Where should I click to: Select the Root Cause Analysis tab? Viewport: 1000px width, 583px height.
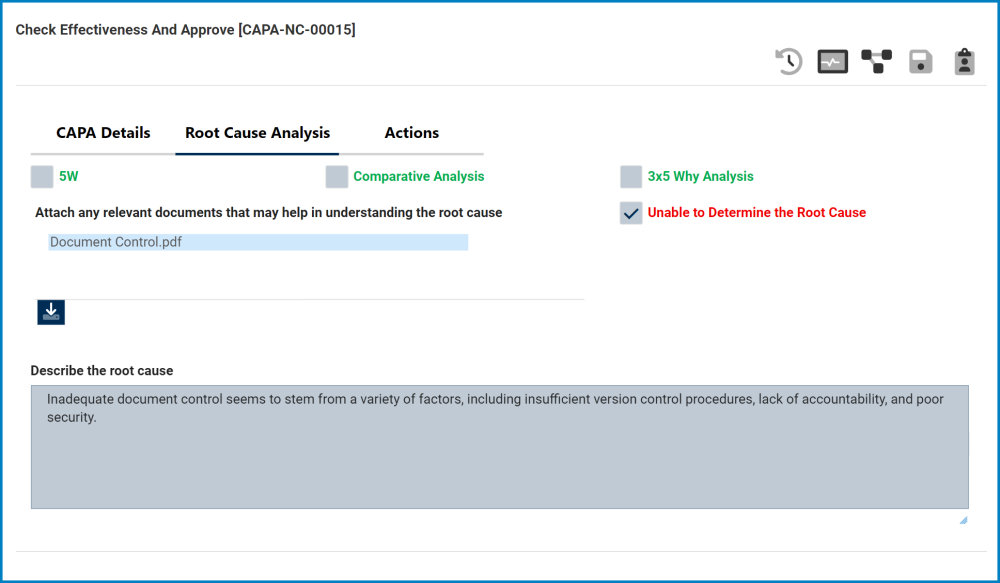tap(256, 132)
